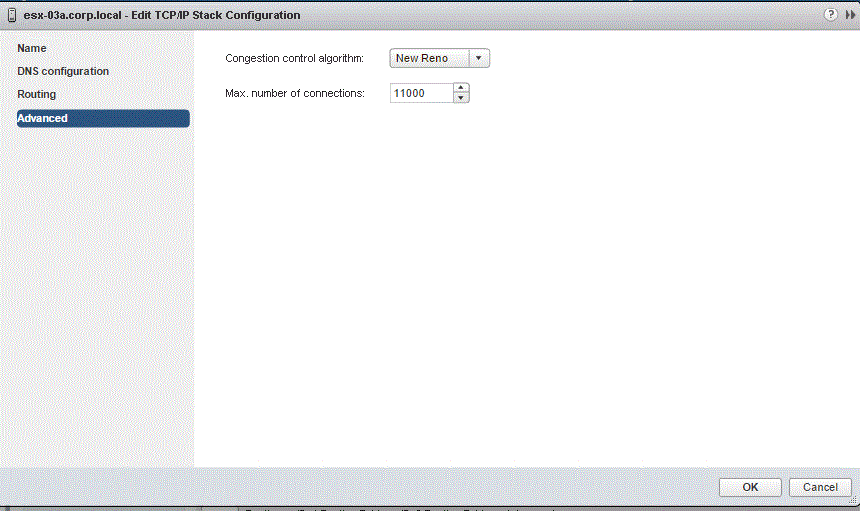Click the Max. number of connections label

pyautogui.click(x=295, y=93)
